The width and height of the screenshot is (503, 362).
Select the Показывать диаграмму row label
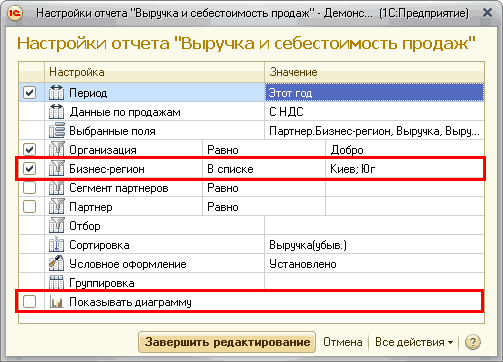(x=130, y=302)
